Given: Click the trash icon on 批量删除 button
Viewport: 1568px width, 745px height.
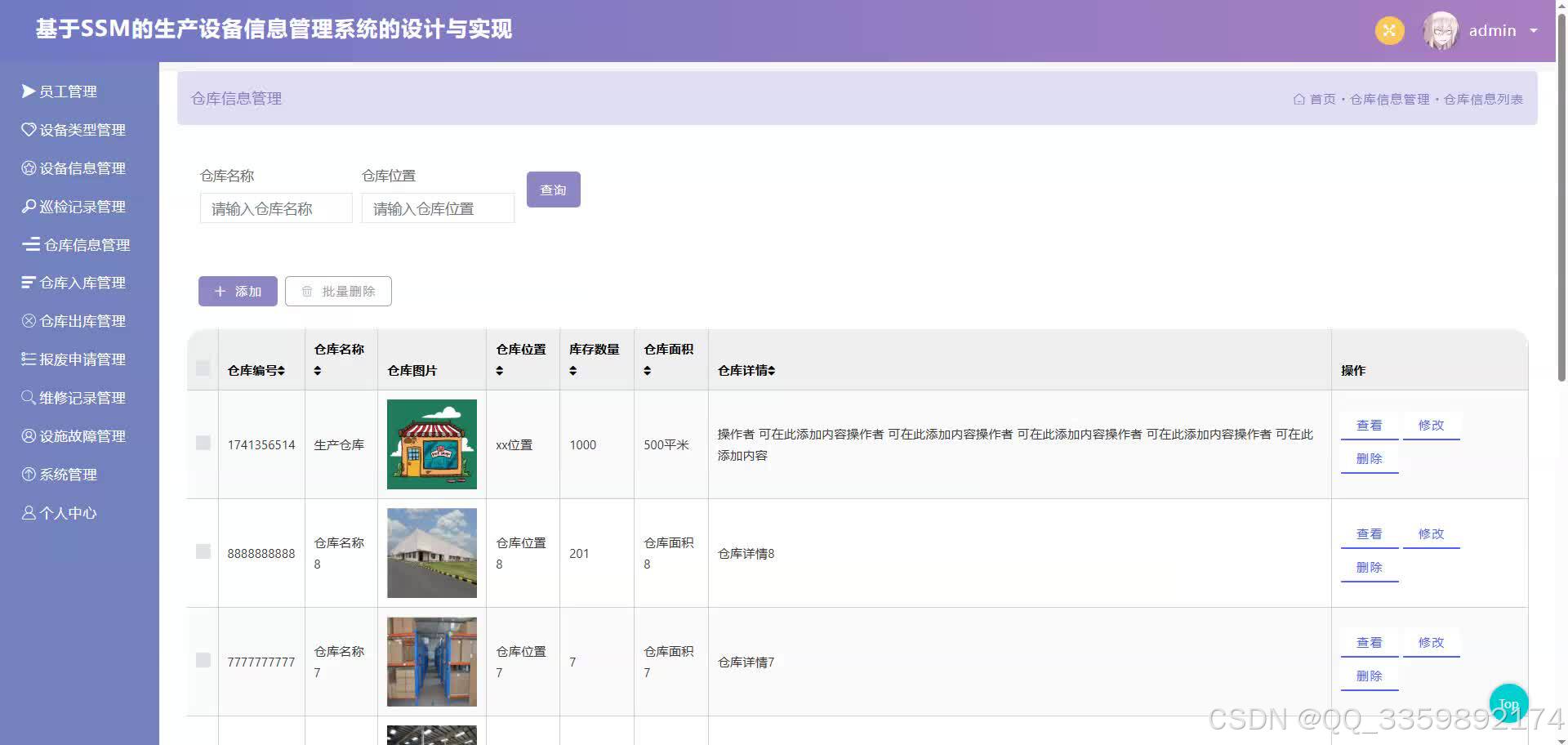Looking at the screenshot, I should pos(307,291).
